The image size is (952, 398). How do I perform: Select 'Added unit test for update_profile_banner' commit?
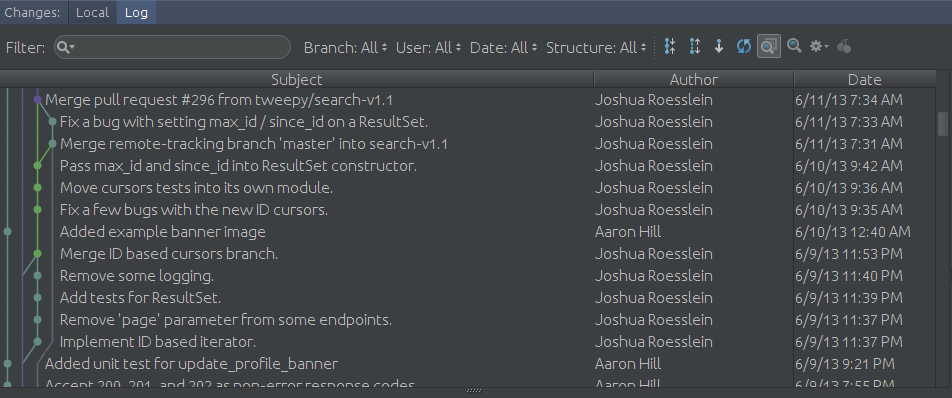(191, 364)
